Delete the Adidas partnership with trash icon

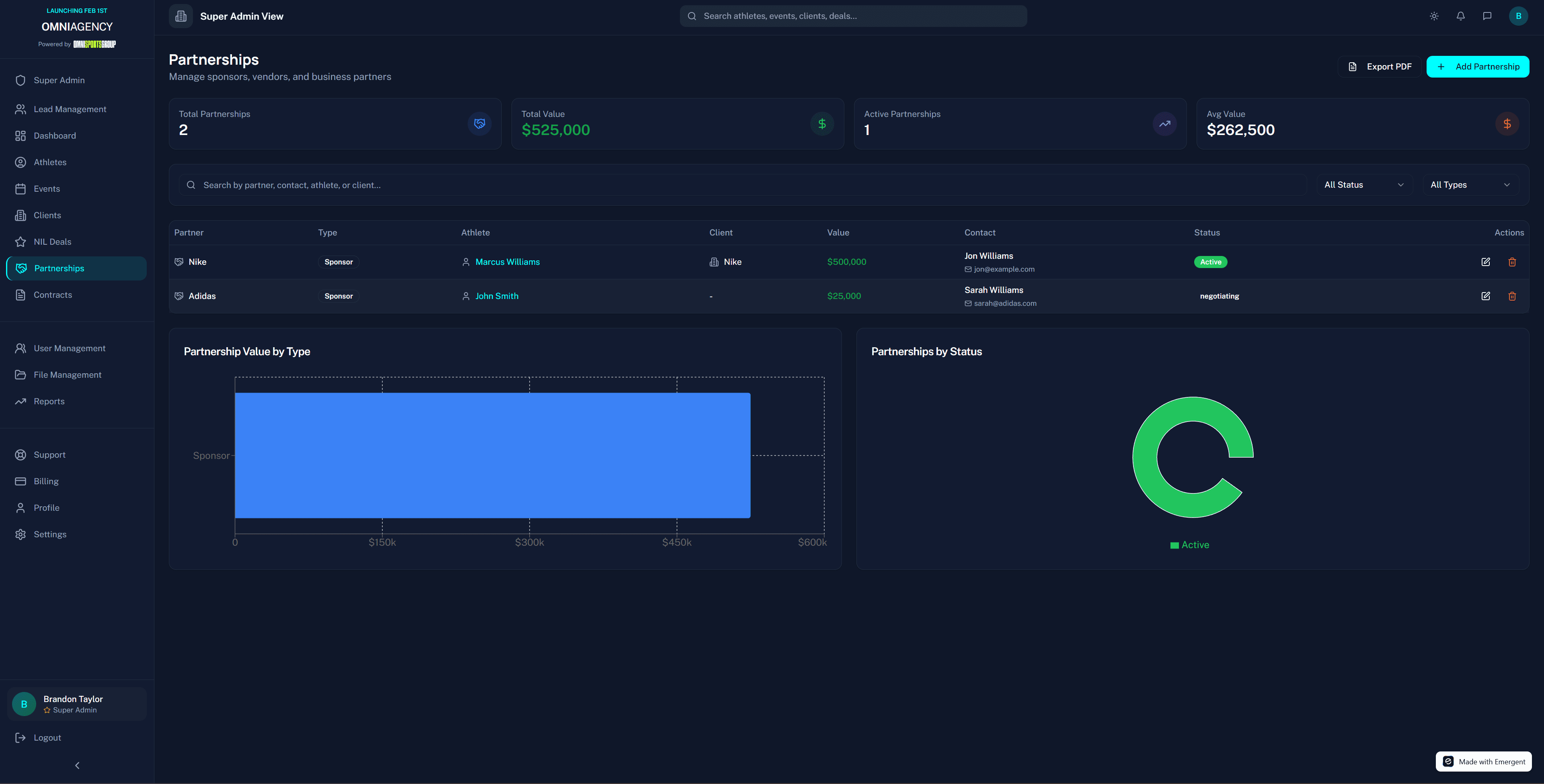[1512, 296]
